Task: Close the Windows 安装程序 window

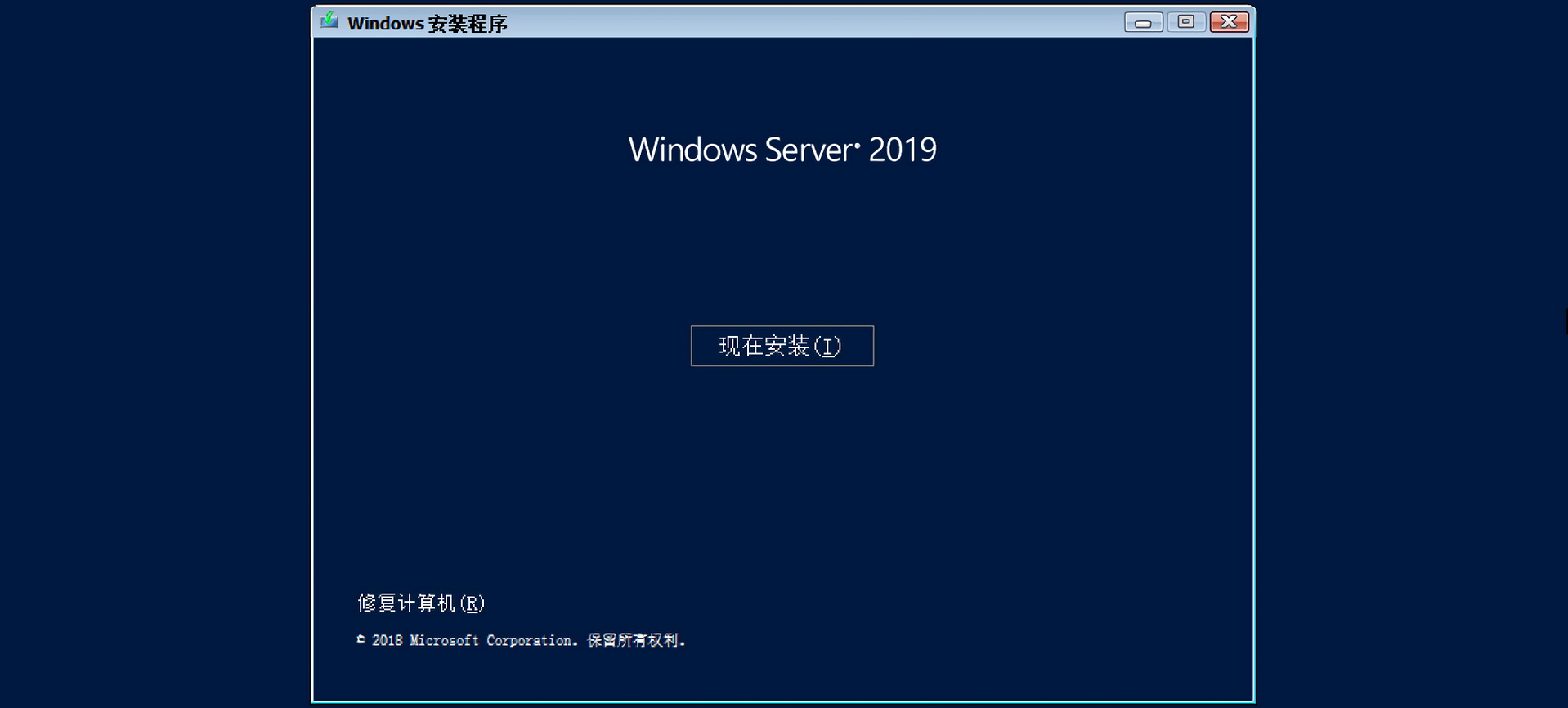Action: [x=1229, y=22]
